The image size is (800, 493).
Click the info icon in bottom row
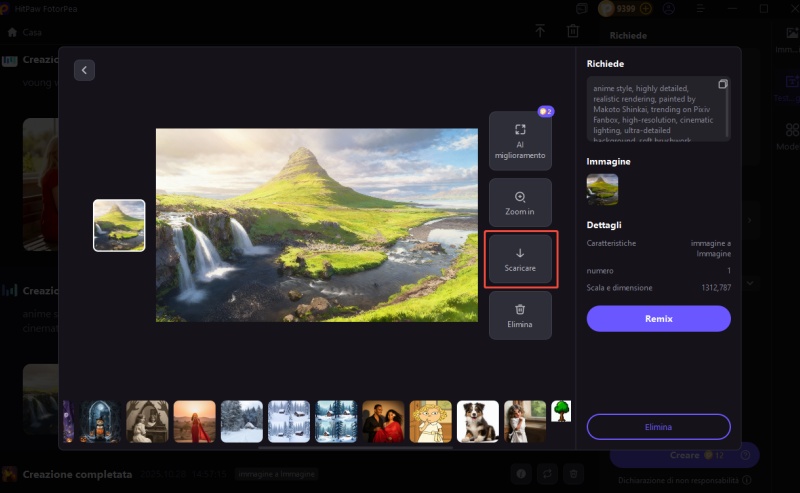point(521,474)
